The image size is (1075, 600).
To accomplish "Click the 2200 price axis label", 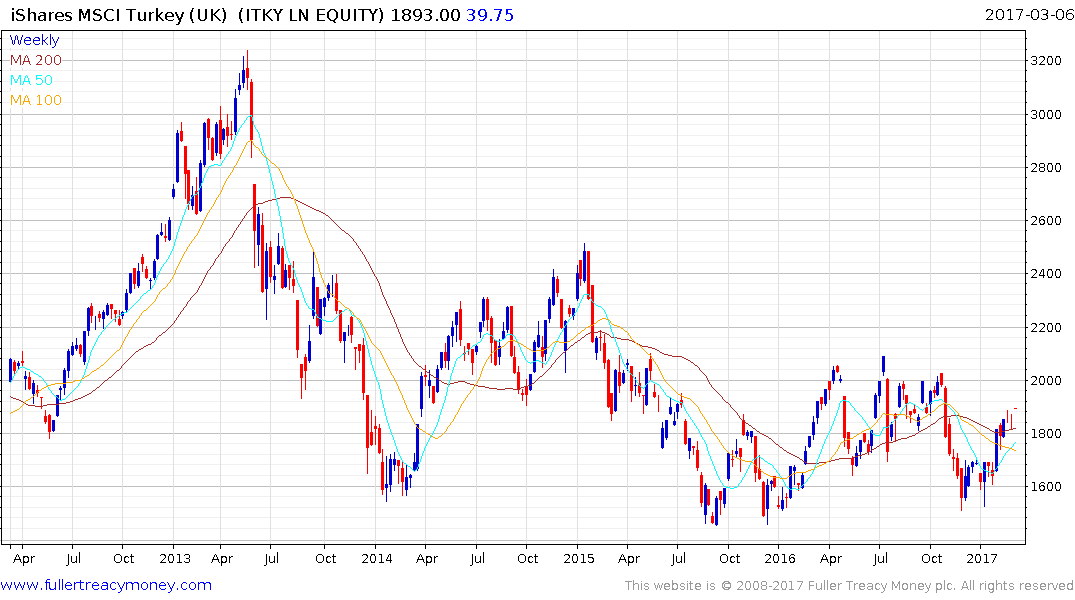I will pyautogui.click(x=1046, y=328).
